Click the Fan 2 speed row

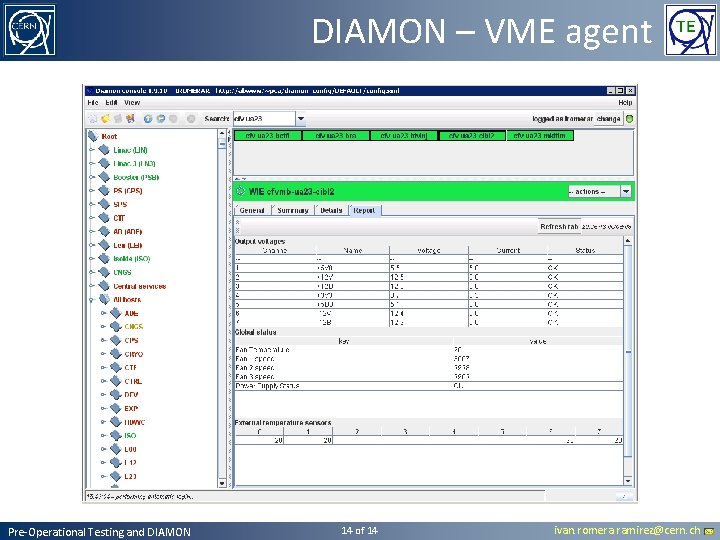pyautogui.click(x=428, y=367)
